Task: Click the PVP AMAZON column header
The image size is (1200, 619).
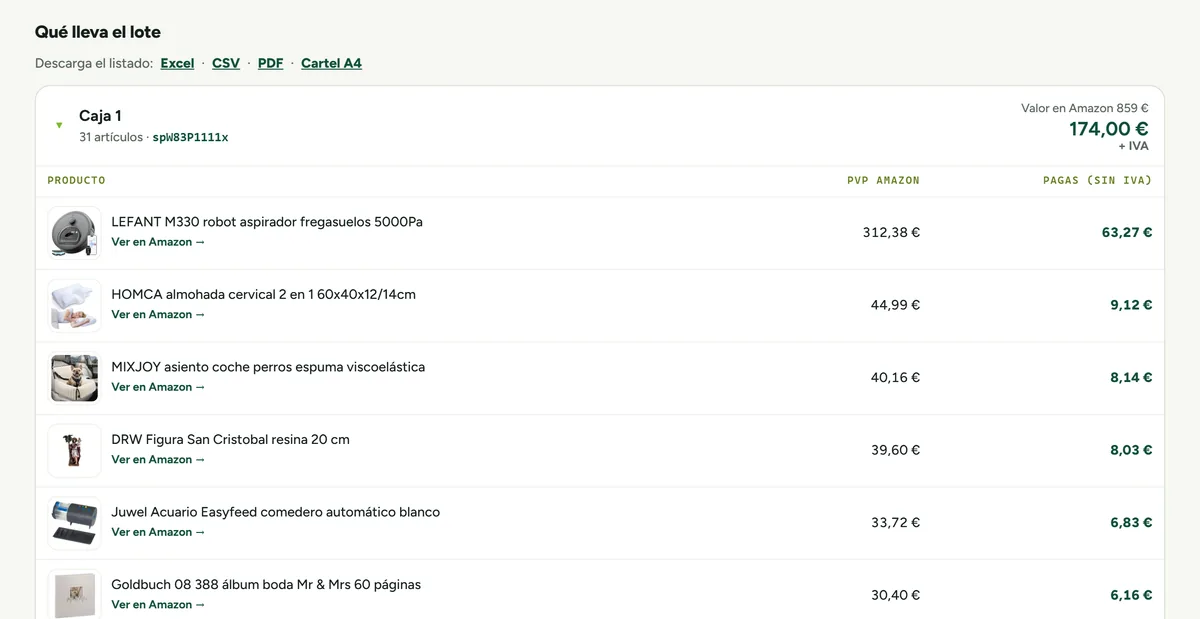Action: coord(883,180)
